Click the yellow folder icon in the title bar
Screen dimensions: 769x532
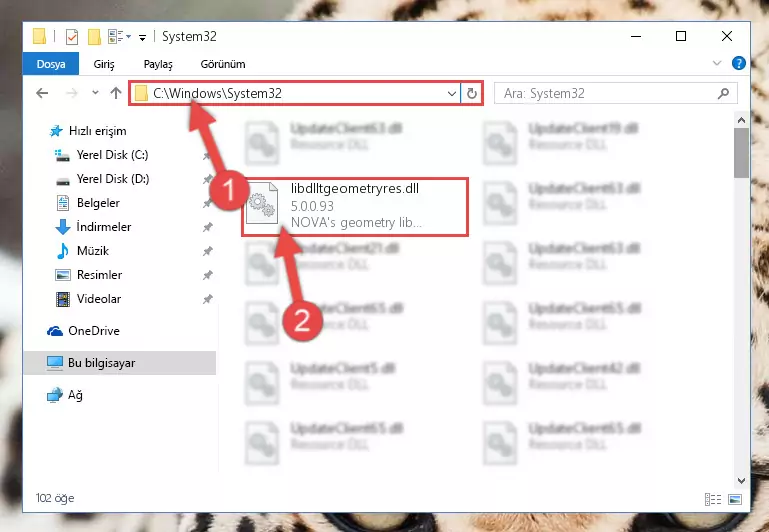click(x=39, y=37)
